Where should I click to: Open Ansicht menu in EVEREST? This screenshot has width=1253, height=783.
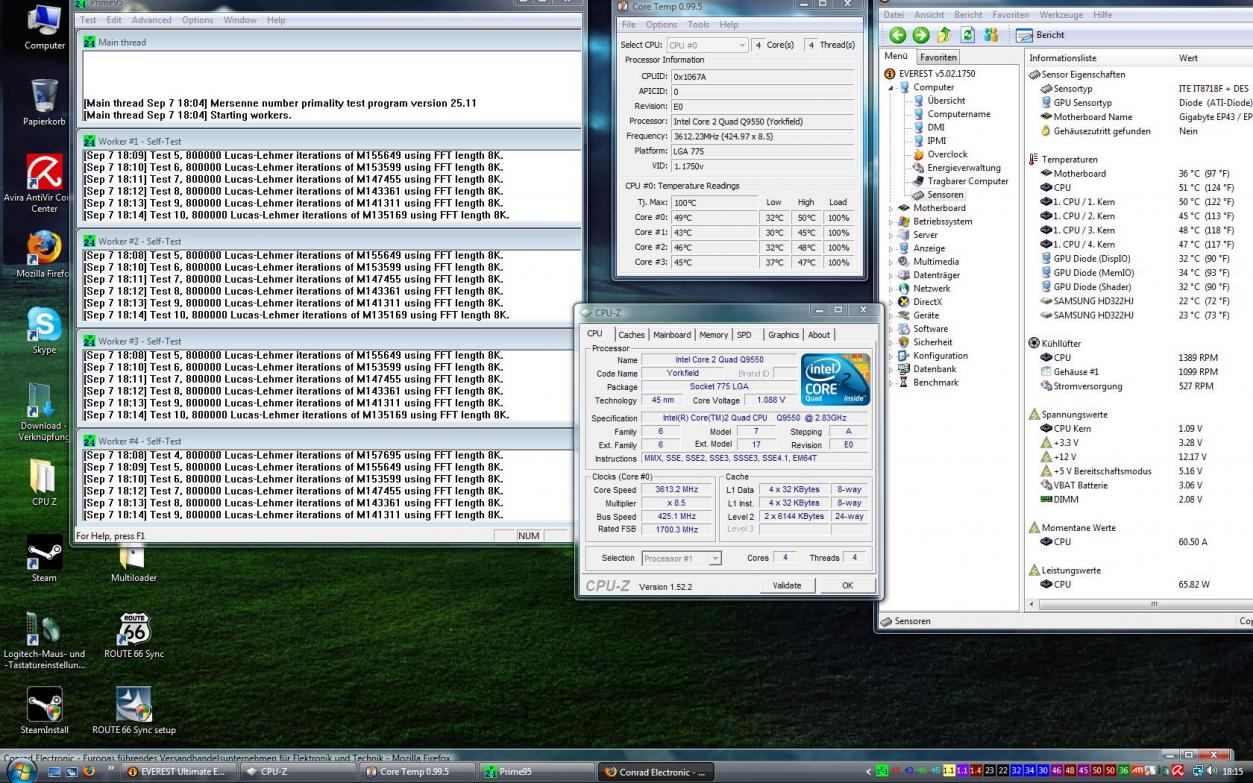[929, 15]
